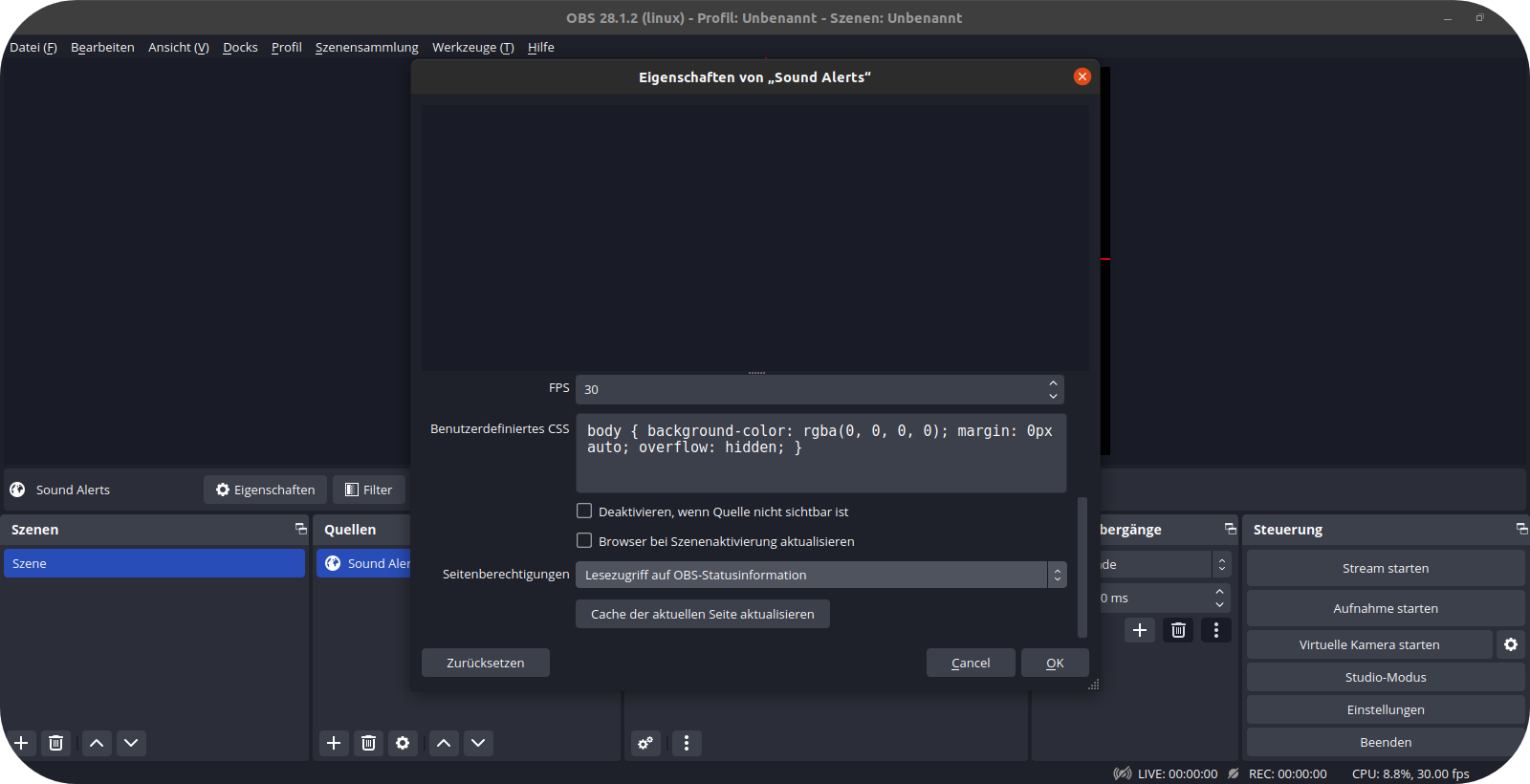Open virtual camera settings gear
The image size is (1530, 784).
click(x=1511, y=644)
